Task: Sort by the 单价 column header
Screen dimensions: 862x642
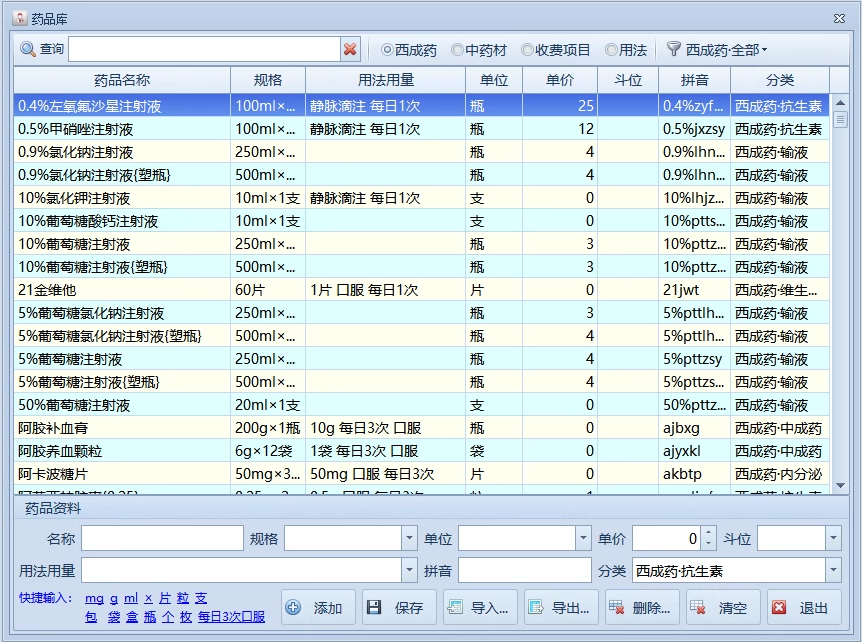Action: tap(560, 80)
